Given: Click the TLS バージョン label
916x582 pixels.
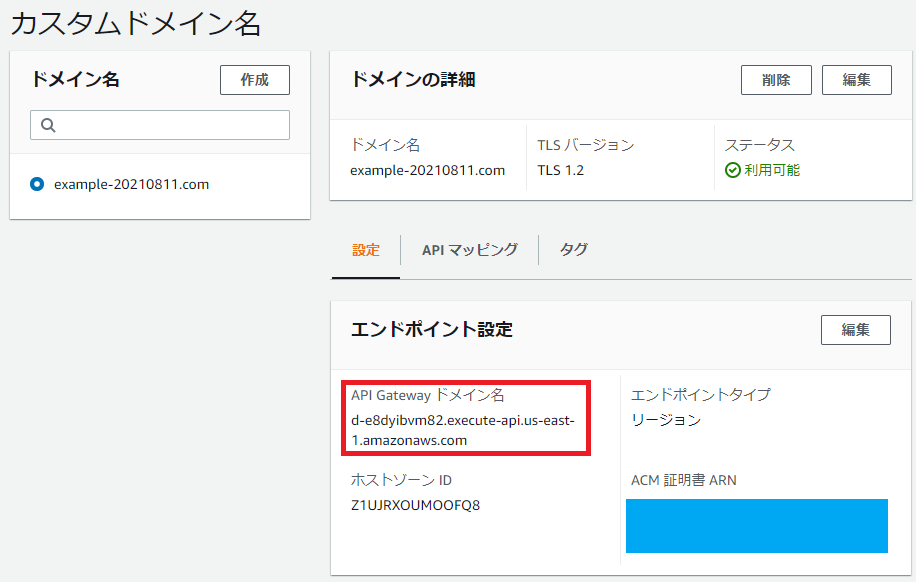Looking at the screenshot, I should [x=585, y=145].
